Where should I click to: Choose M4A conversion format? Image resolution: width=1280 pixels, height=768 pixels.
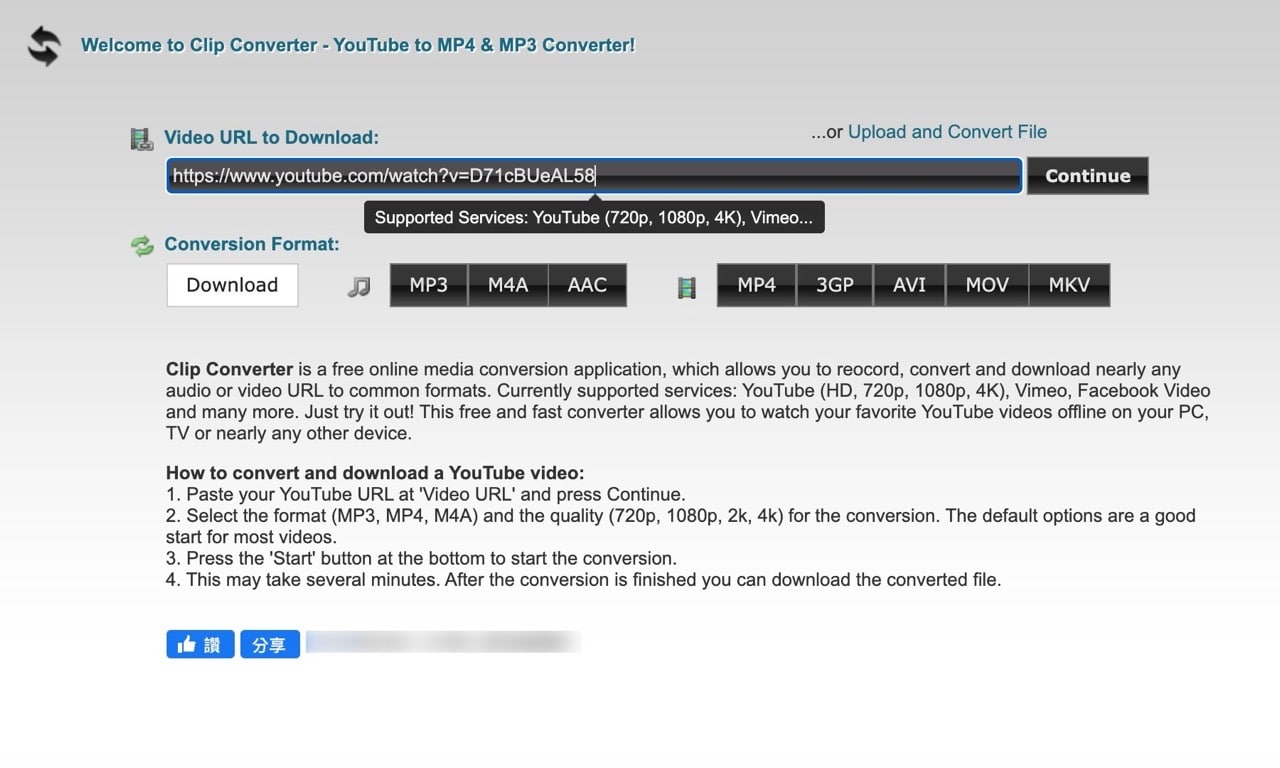click(508, 285)
